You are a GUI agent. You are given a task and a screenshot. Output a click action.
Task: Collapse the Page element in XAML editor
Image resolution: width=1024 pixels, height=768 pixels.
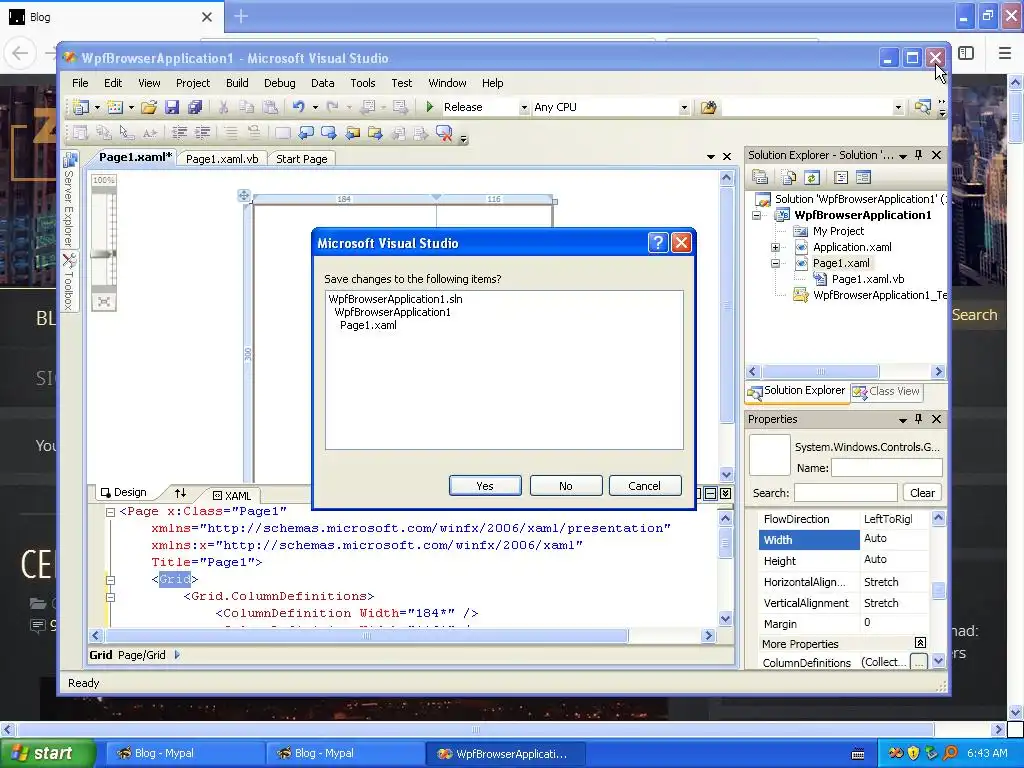110,512
